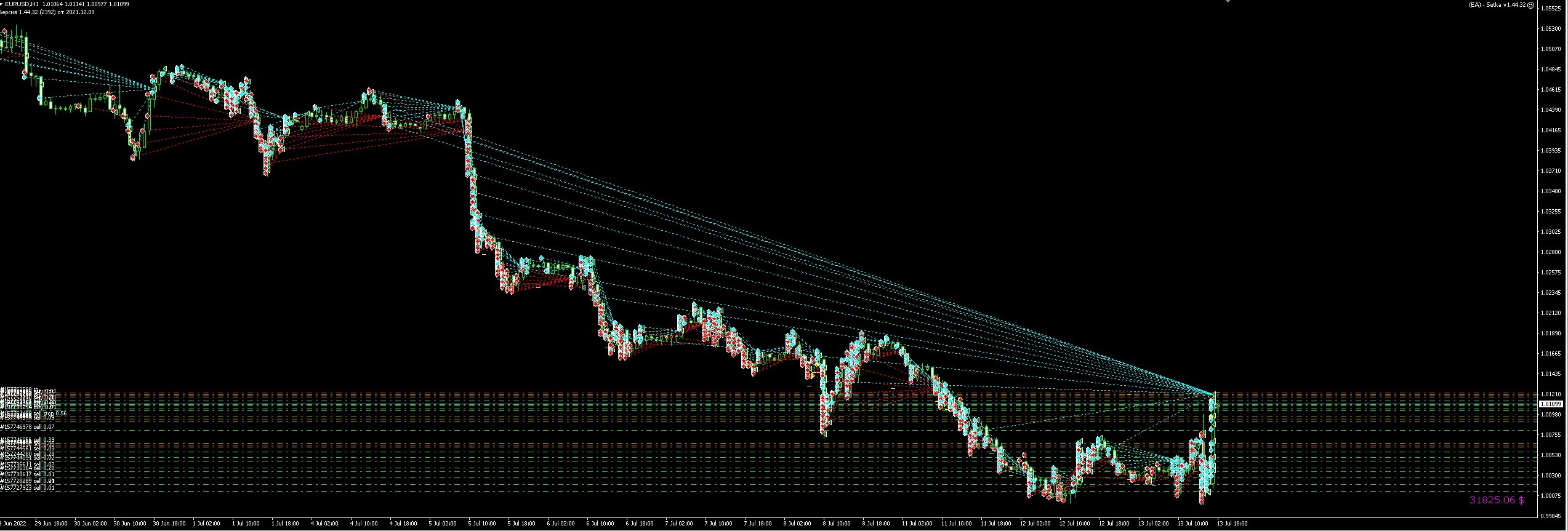
Task: Select order label #157746978 sell 0.07
Action: click(28, 427)
